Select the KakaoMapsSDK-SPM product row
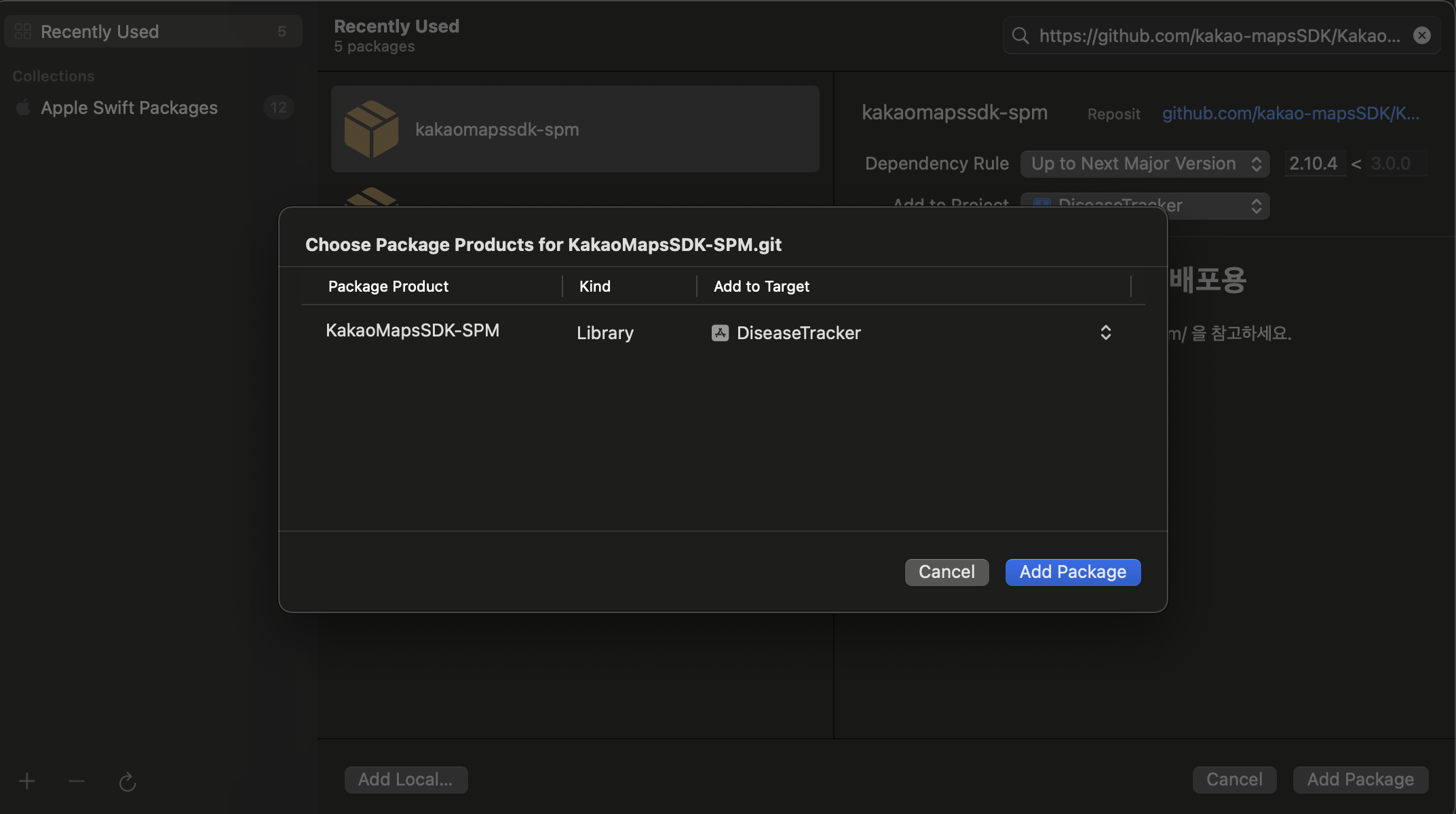This screenshot has width=1456, height=814. 413,331
